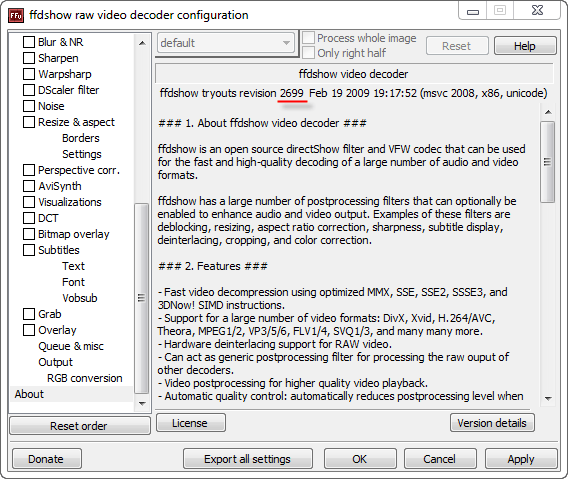568x479 pixels.
Task: Open the RGB conversion page
Action: tap(85, 378)
